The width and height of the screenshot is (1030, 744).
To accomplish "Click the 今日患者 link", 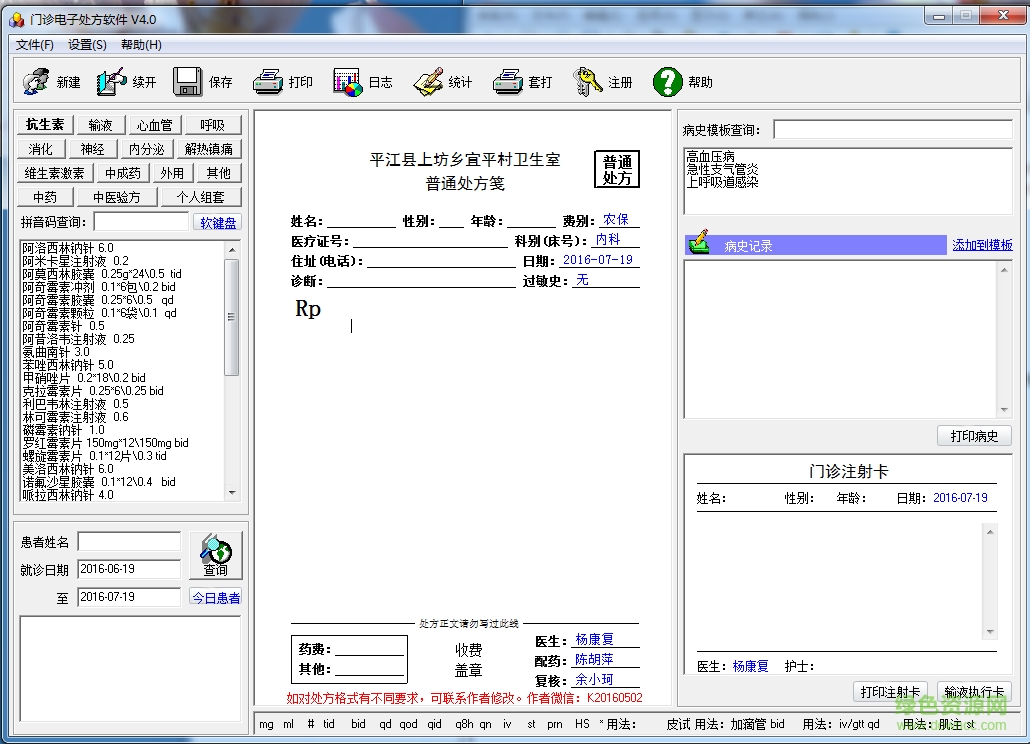I will click(x=215, y=597).
